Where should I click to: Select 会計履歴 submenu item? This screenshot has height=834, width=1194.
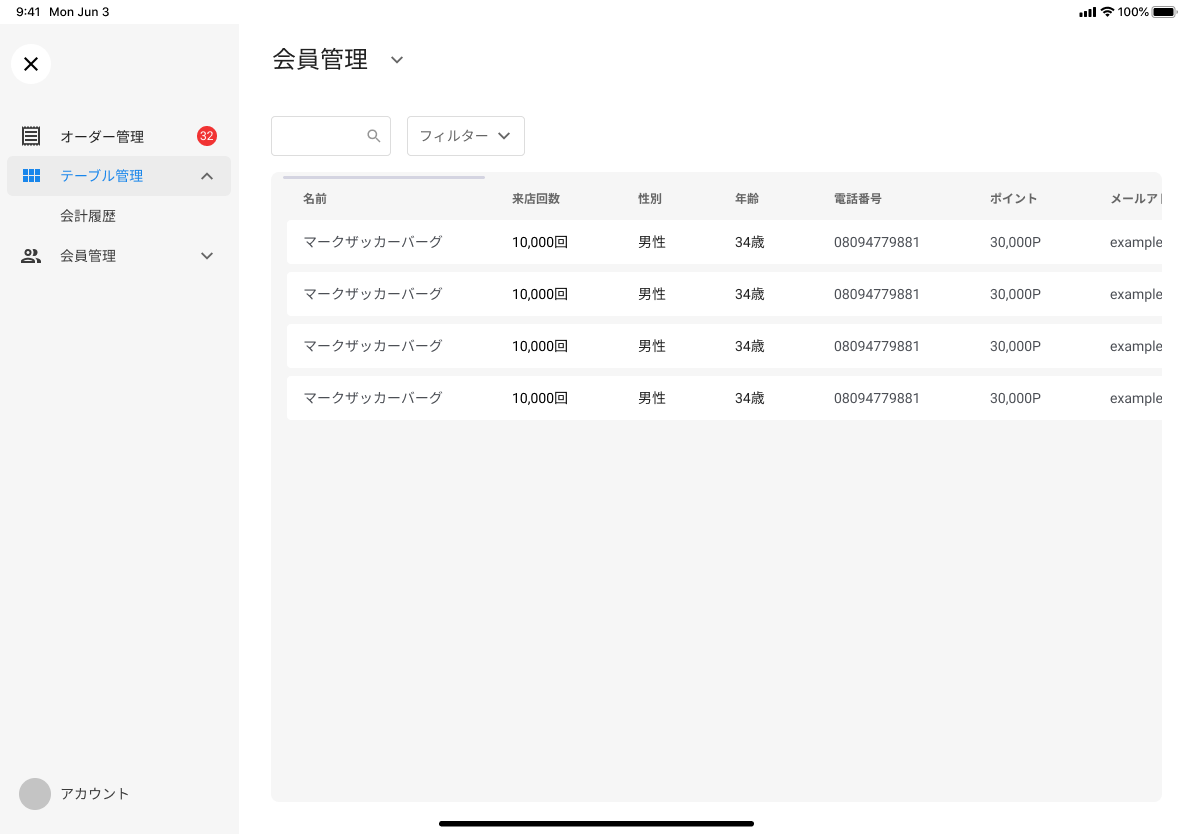tap(88, 216)
